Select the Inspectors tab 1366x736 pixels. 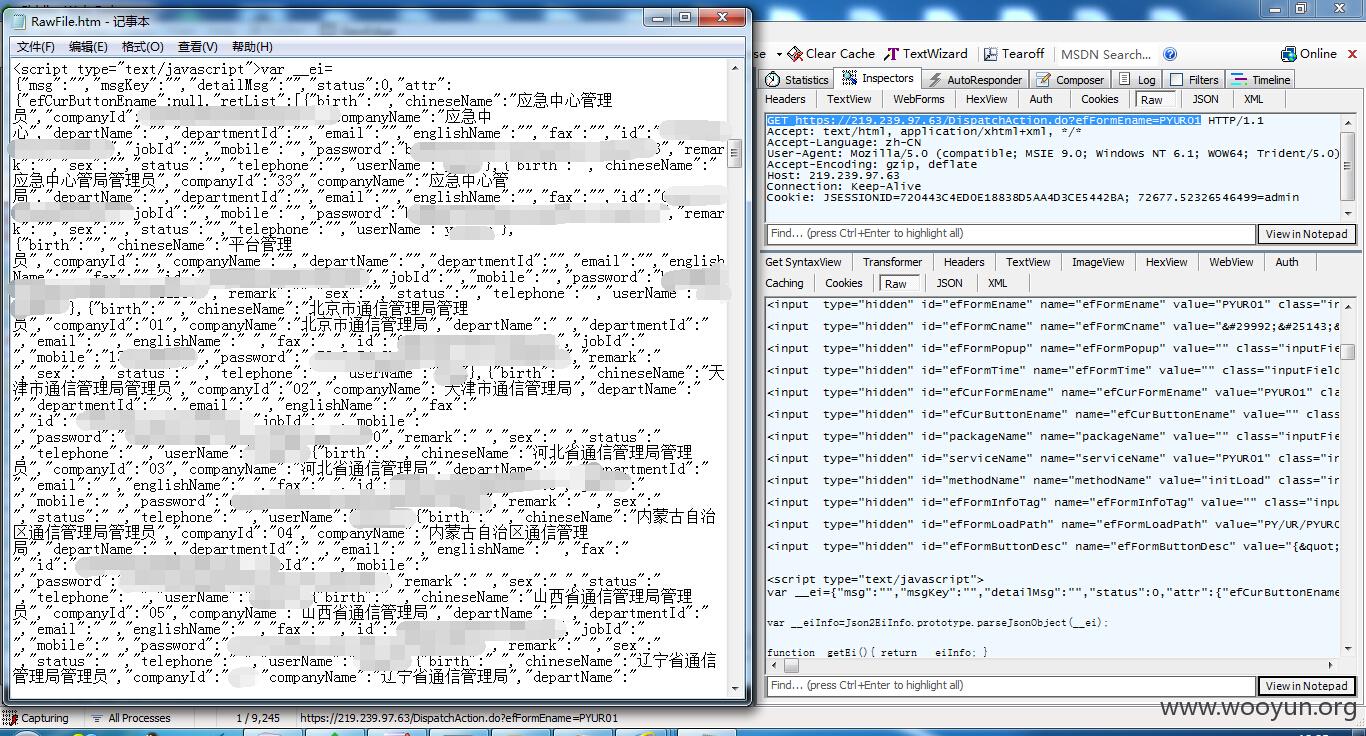[878, 78]
